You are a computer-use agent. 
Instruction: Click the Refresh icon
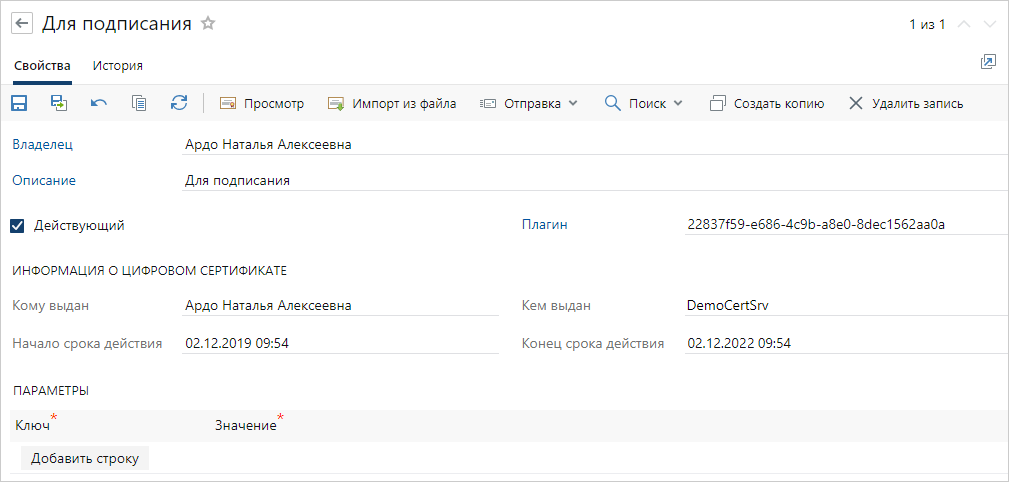click(x=179, y=103)
